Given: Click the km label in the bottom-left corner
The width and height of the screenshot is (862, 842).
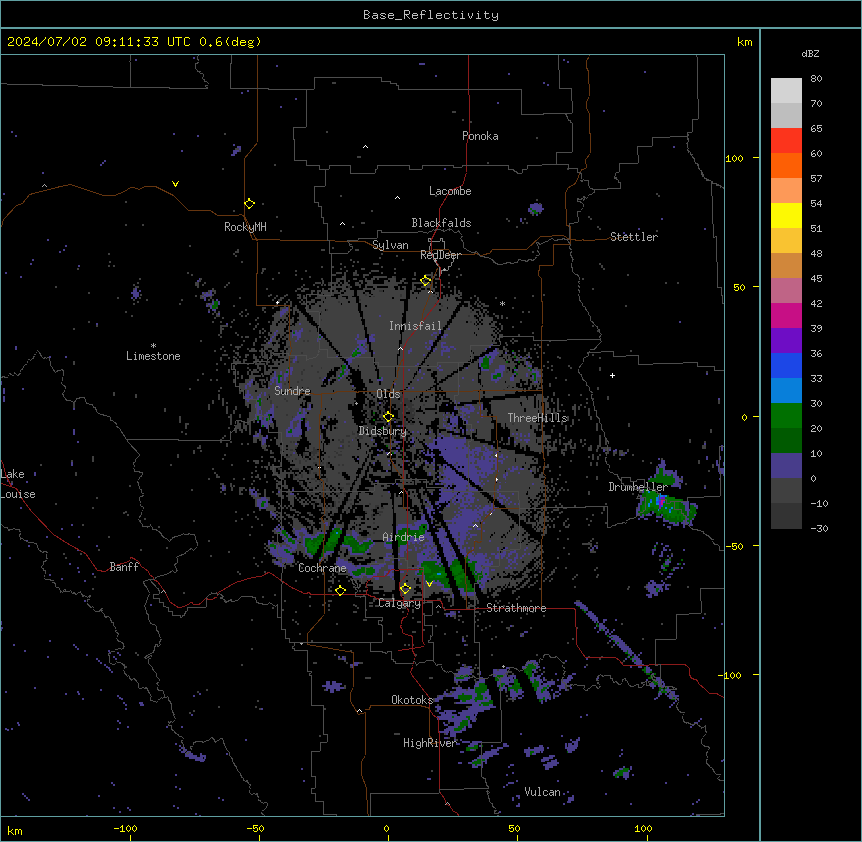Looking at the screenshot, I should [15, 830].
